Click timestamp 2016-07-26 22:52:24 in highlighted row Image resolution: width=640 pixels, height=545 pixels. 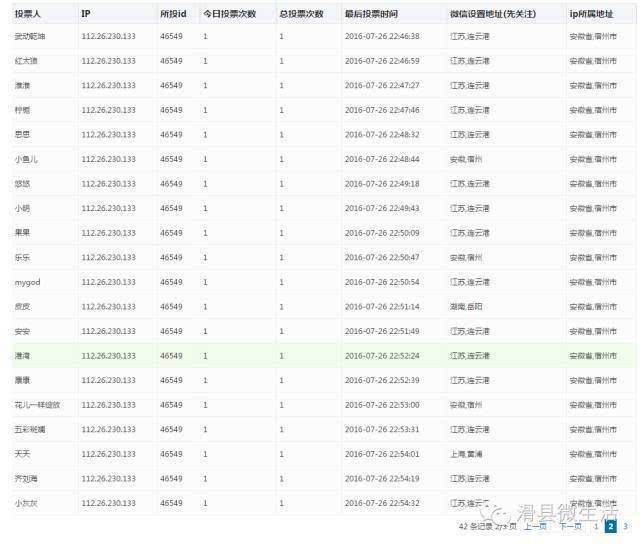click(x=382, y=356)
